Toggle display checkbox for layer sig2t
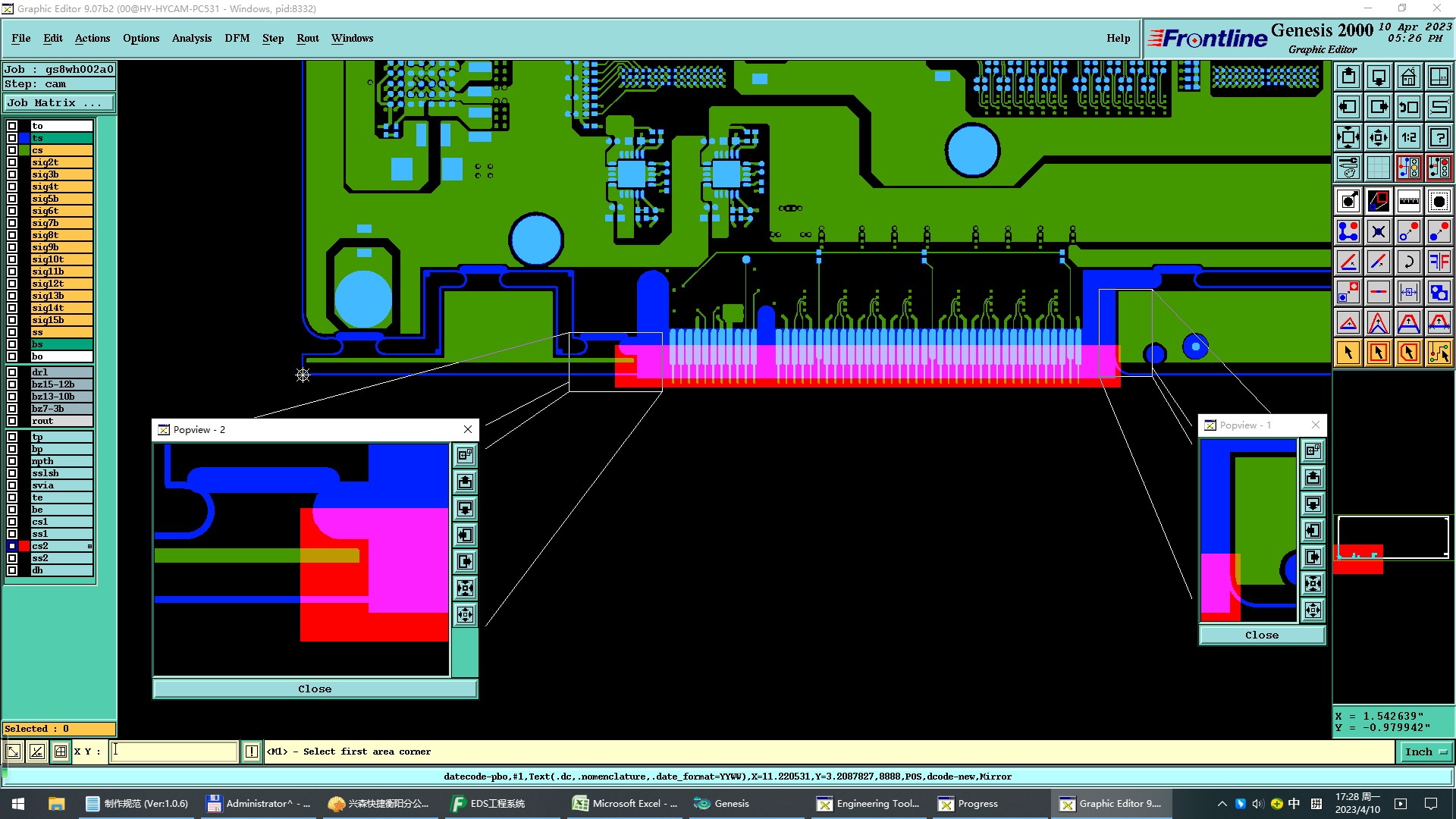1456x819 pixels. click(x=12, y=162)
